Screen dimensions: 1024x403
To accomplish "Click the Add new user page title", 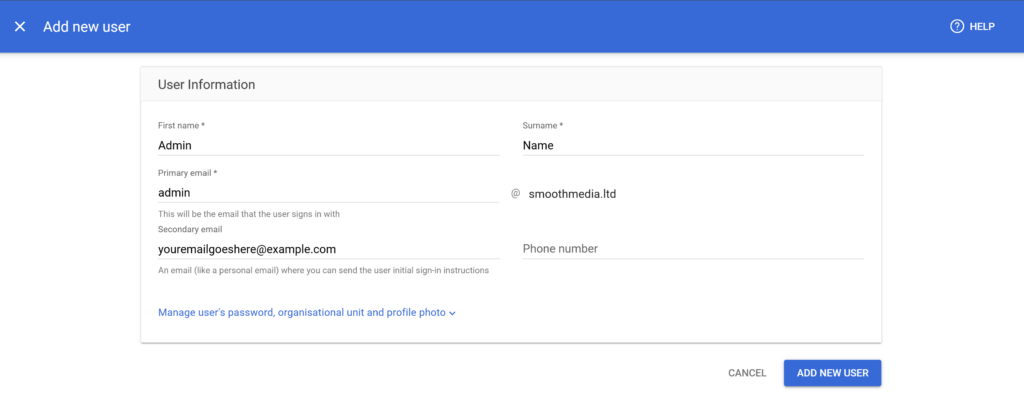I will pos(87,27).
